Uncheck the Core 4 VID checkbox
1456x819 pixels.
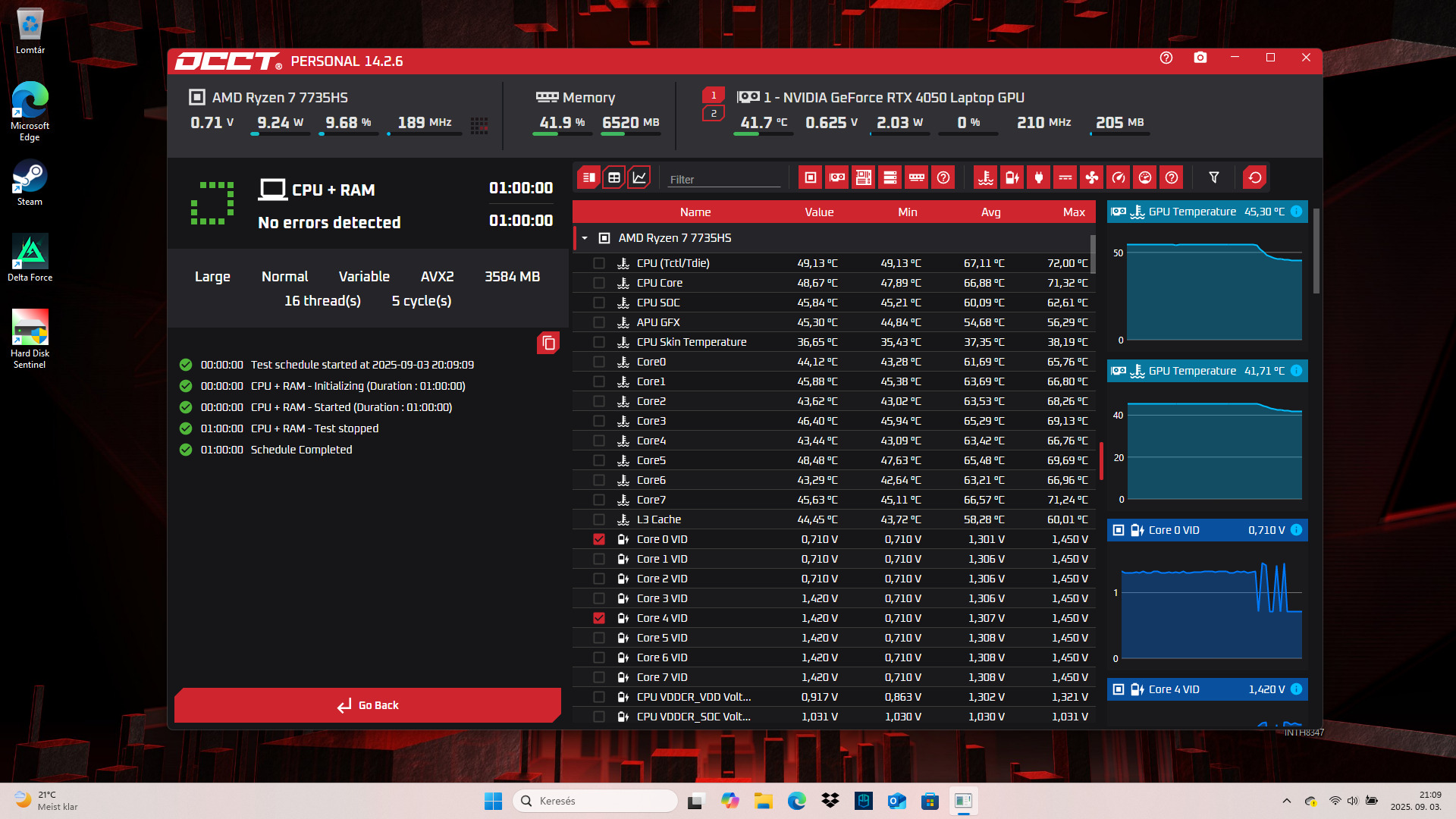(x=599, y=618)
